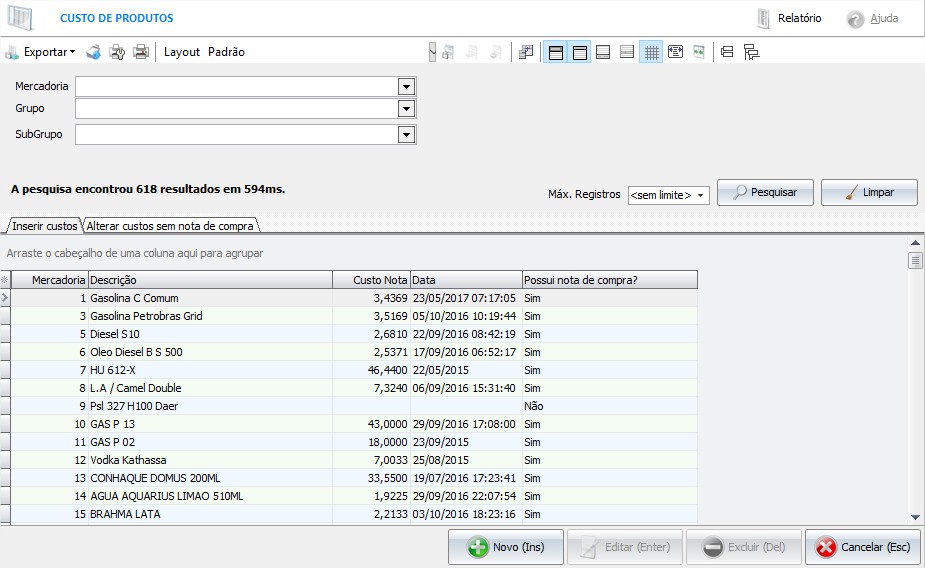This screenshot has height=568, width=925.
Task: Click the collapse all groups icon
Action: pyautogui.click(x=727, y=52)
